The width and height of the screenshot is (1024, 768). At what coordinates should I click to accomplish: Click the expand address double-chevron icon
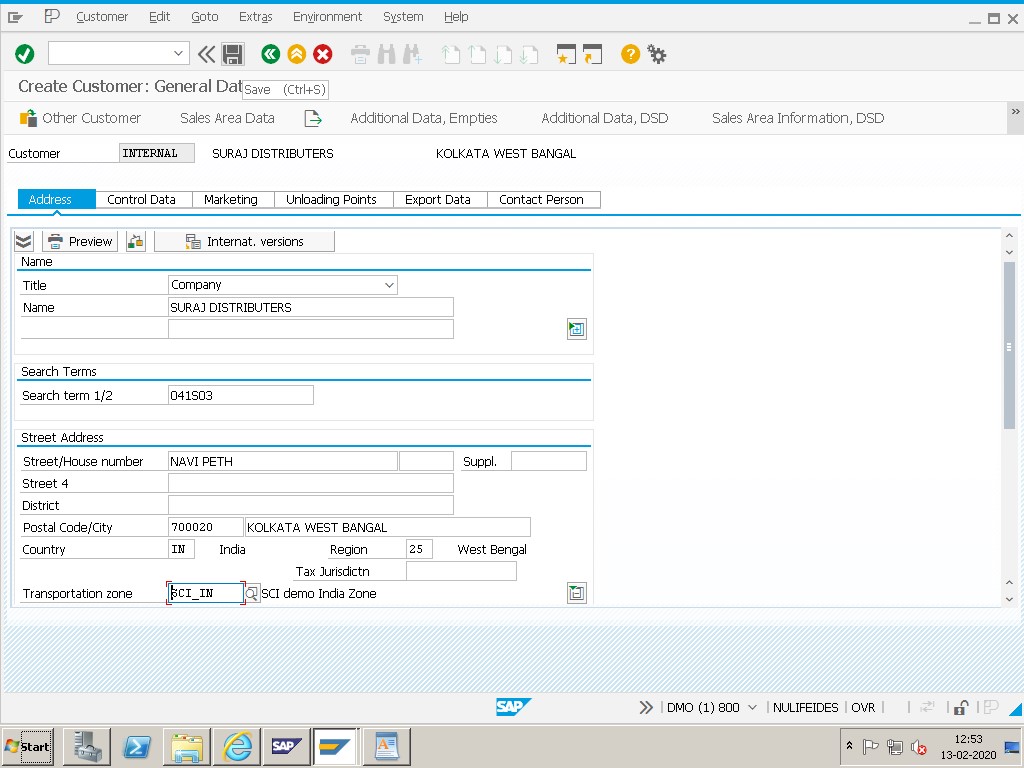[x=24, y=242]
